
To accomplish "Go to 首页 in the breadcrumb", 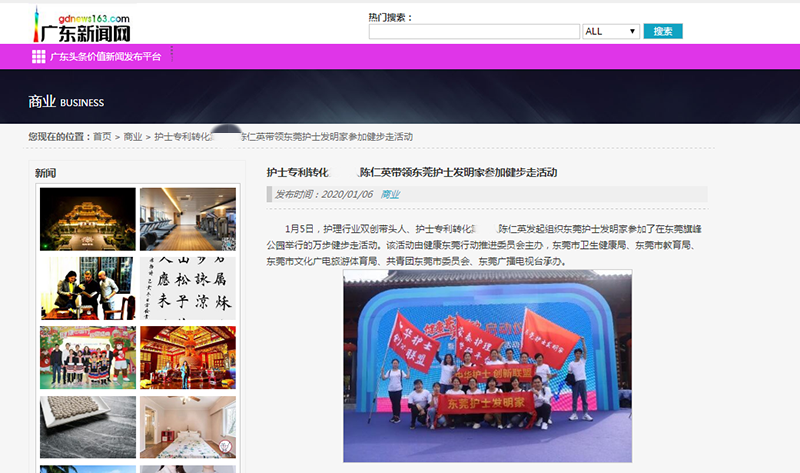I will pos(102,136).
